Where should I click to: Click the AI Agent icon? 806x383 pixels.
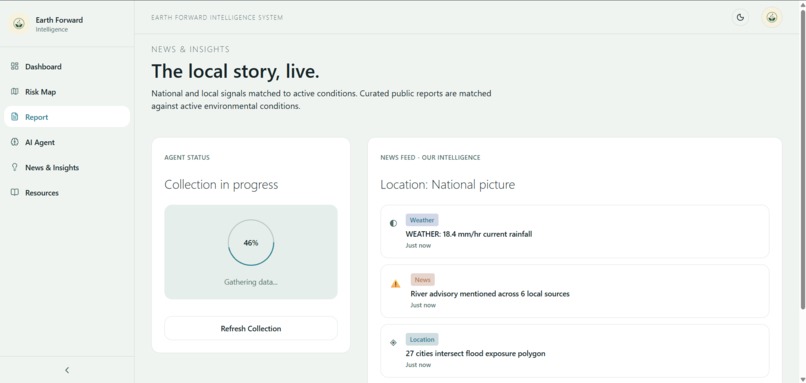click(x=14, y=142)
